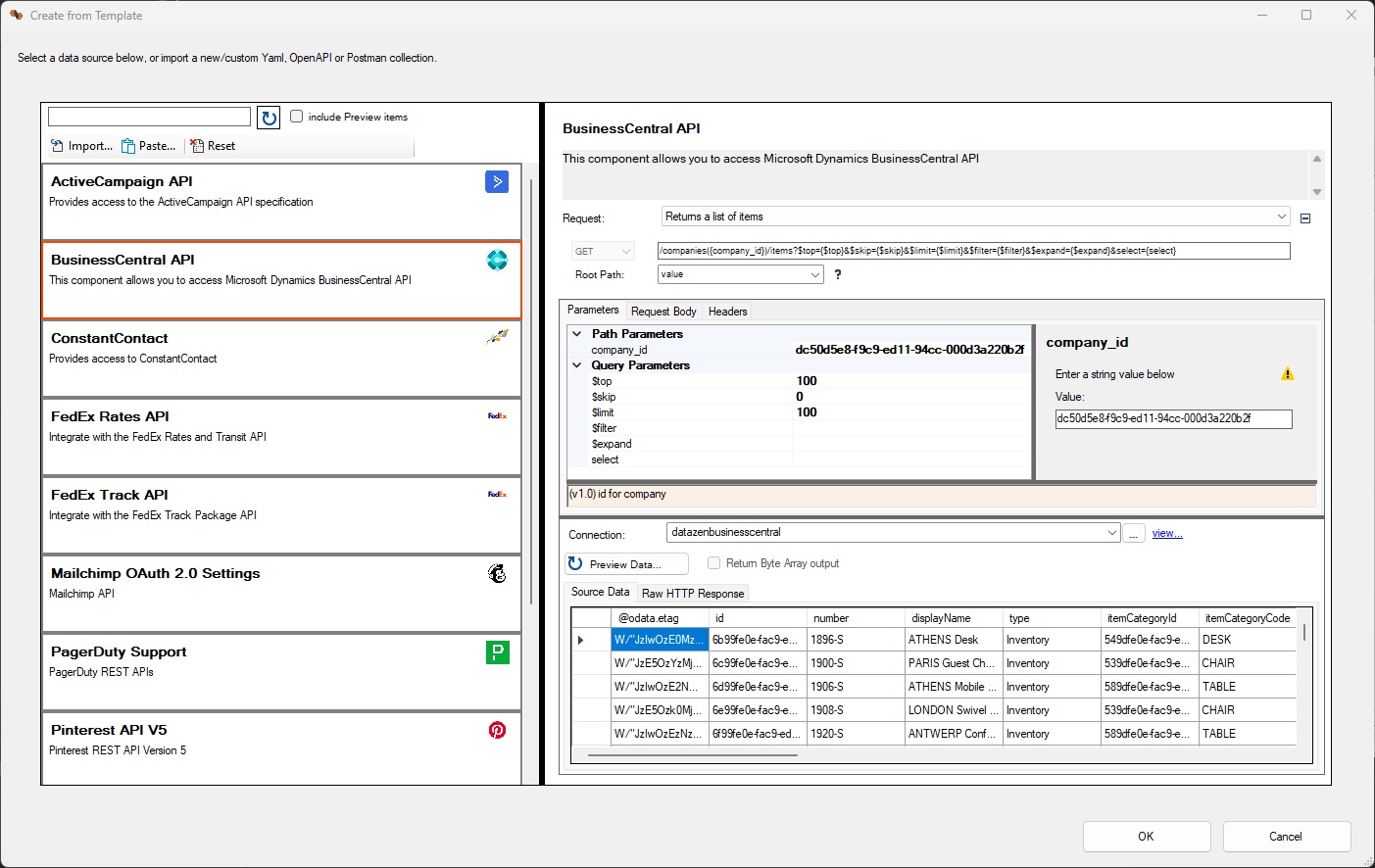Switch to the Headers tab
The image size is (1375, 868).
(x=727, y=312)
